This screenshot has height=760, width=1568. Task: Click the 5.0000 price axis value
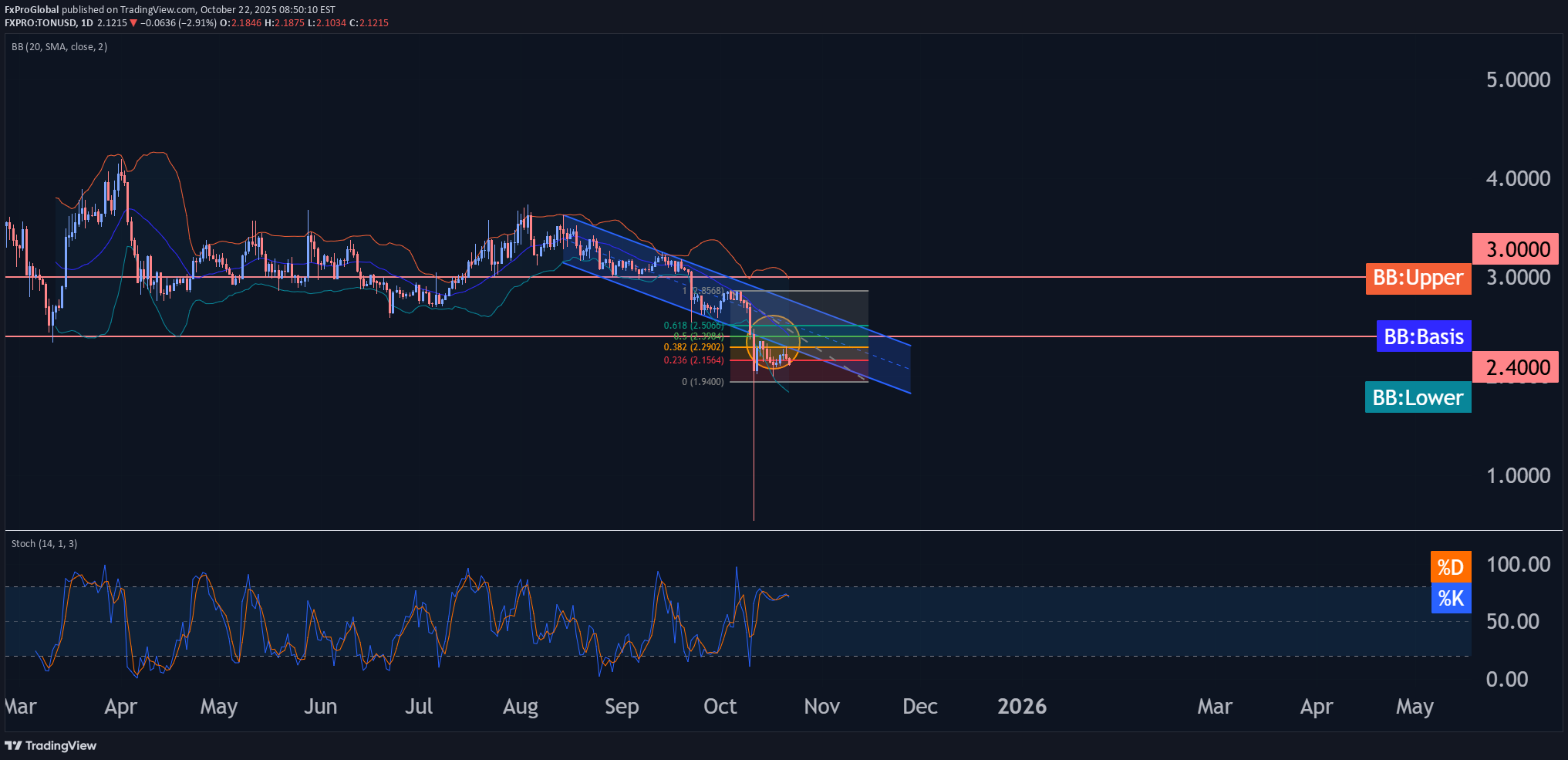[x=1517, y=80]
